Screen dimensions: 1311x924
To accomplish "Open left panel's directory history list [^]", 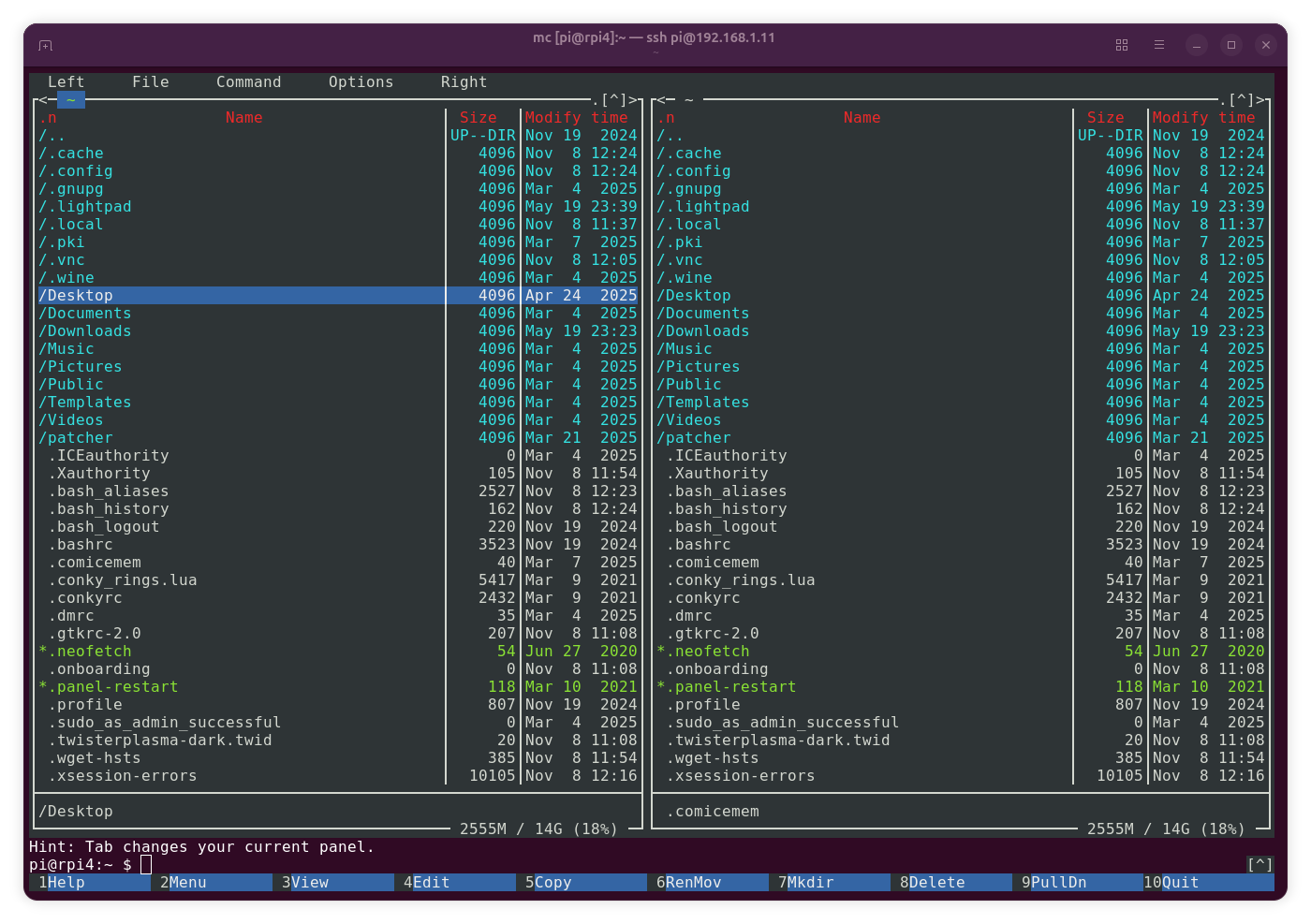I will (x=613, y=100).
